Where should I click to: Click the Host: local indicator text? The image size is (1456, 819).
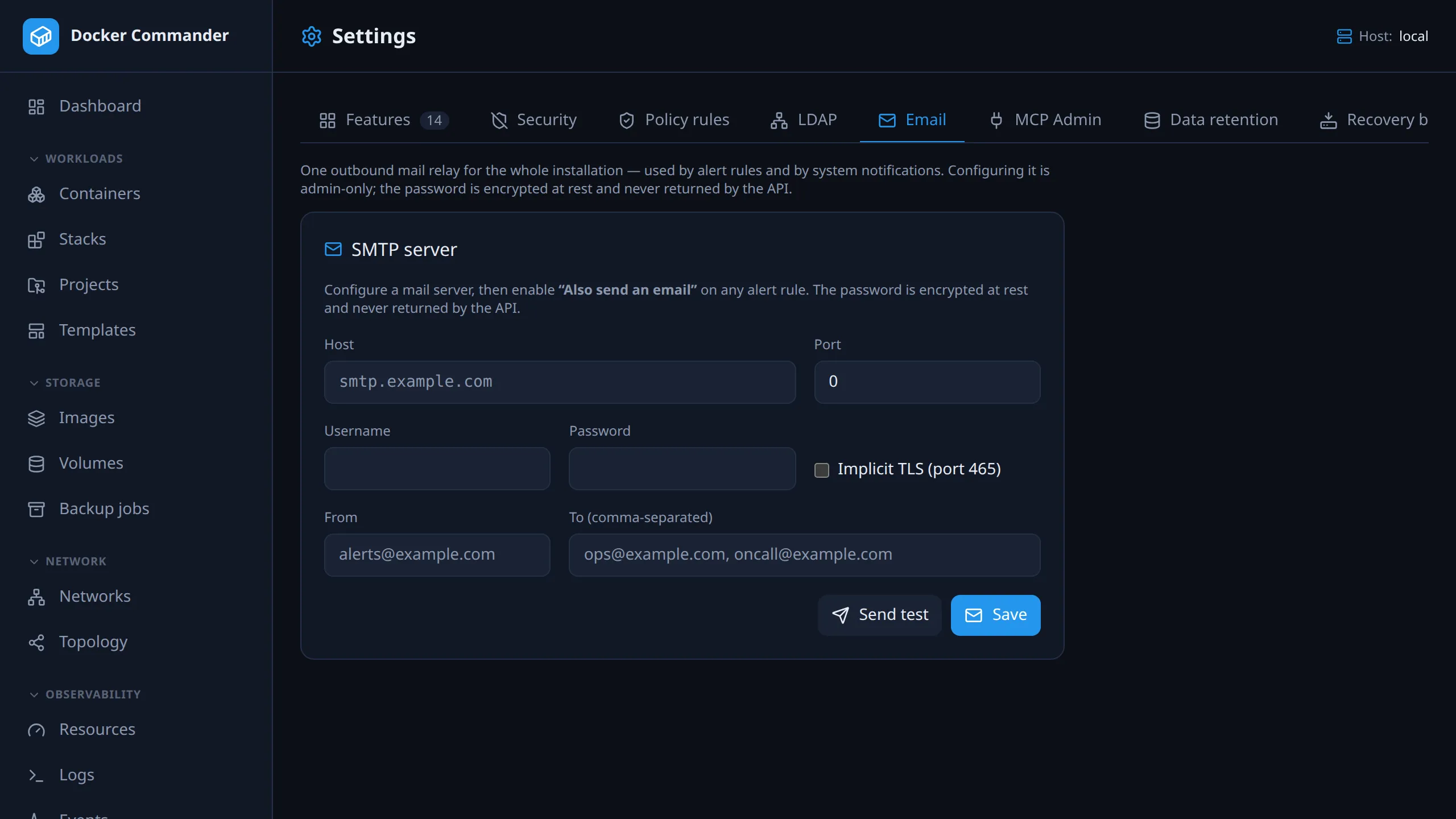(1393, 36)
